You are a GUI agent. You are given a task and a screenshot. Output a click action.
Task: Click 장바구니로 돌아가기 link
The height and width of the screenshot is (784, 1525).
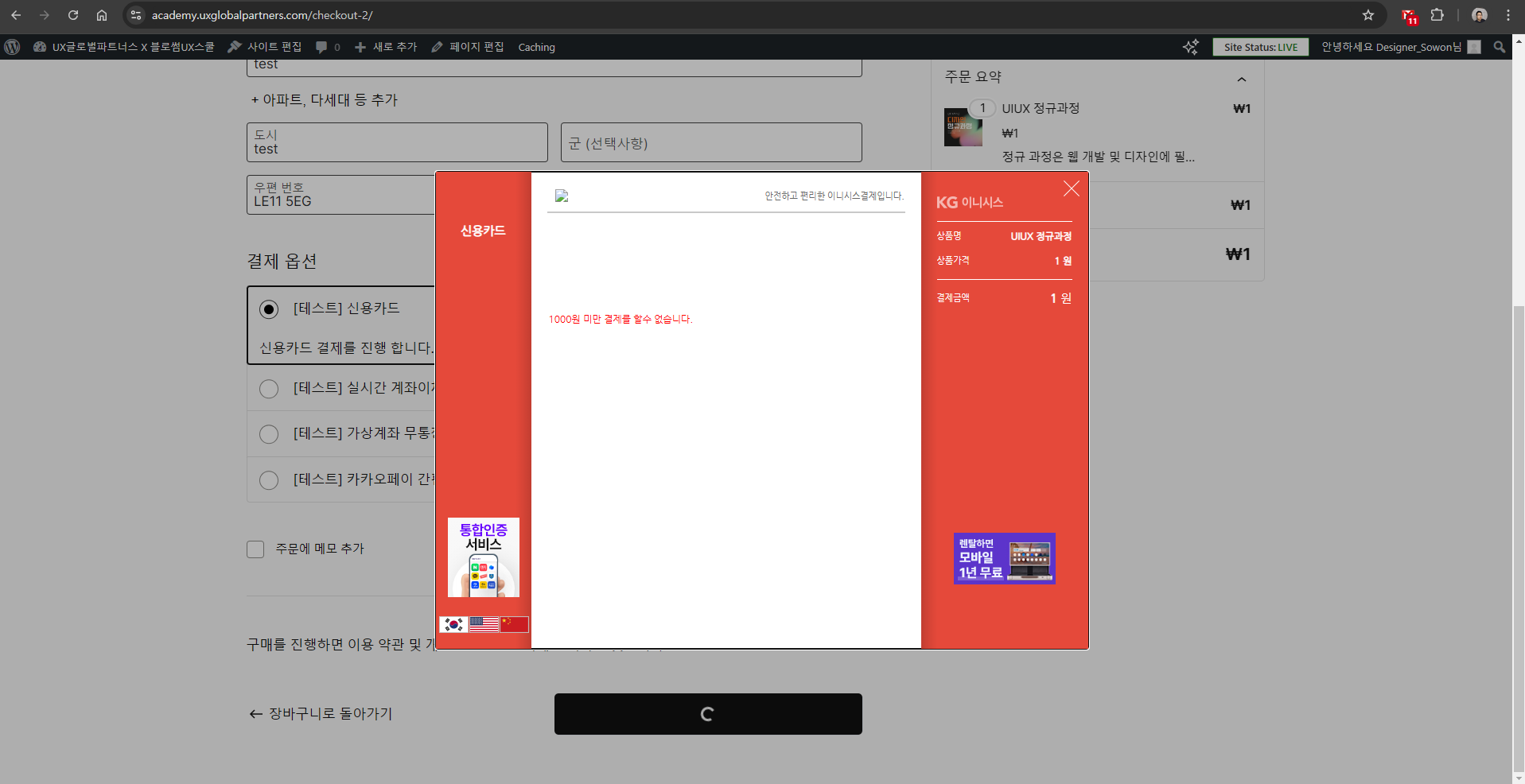[x=321, y=714]
